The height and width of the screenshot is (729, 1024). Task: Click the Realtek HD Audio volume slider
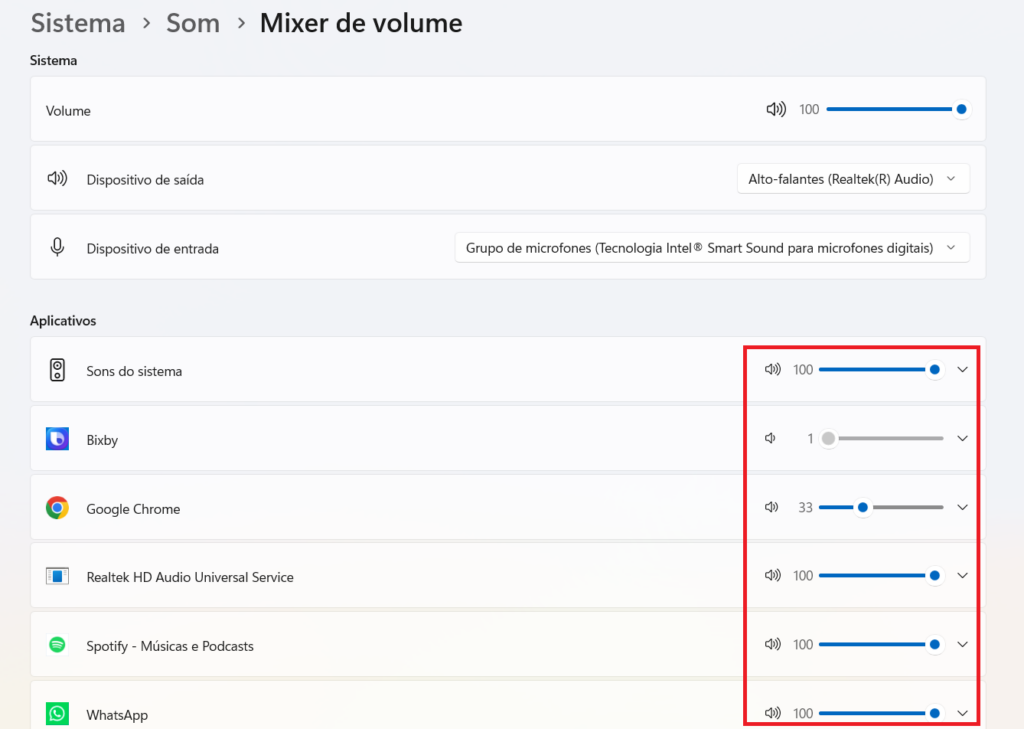coord(880,575)
